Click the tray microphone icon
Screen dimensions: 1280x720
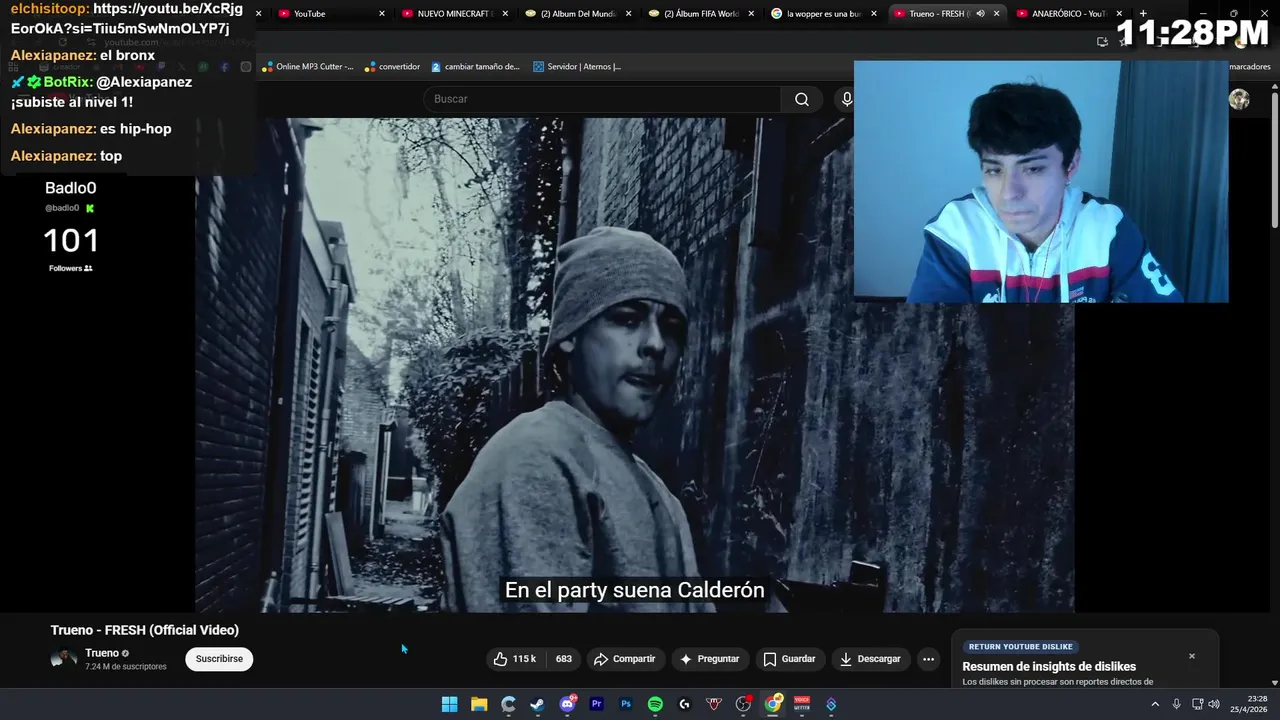tap(1176, 704)
